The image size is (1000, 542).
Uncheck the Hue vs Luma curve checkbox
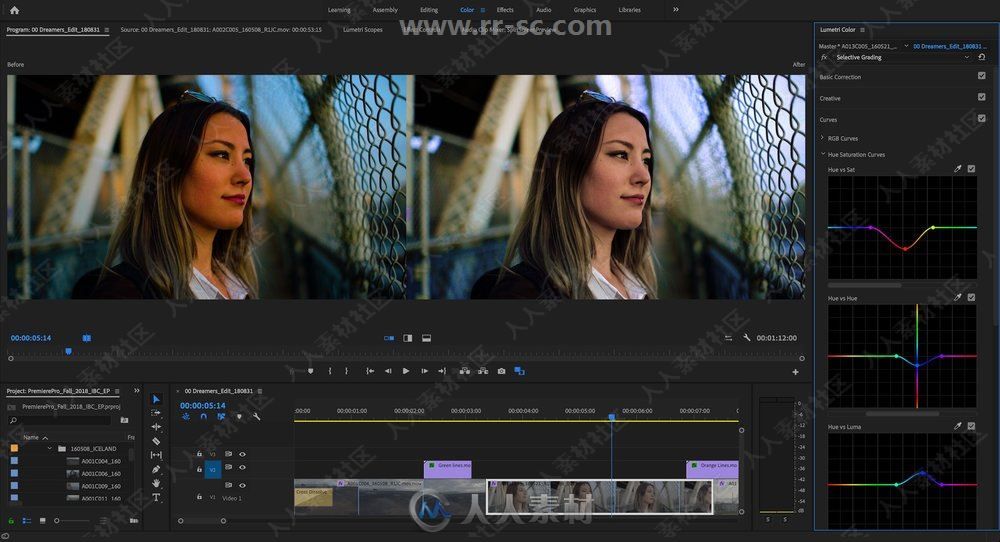point(971,426)
